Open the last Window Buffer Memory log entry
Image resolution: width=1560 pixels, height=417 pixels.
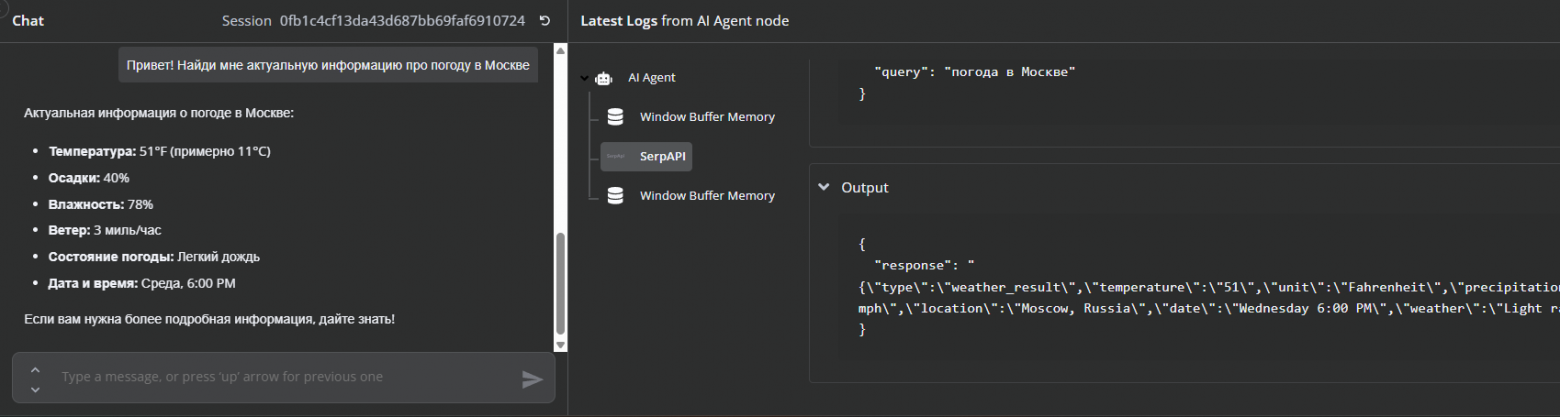(x=707, y=196)
